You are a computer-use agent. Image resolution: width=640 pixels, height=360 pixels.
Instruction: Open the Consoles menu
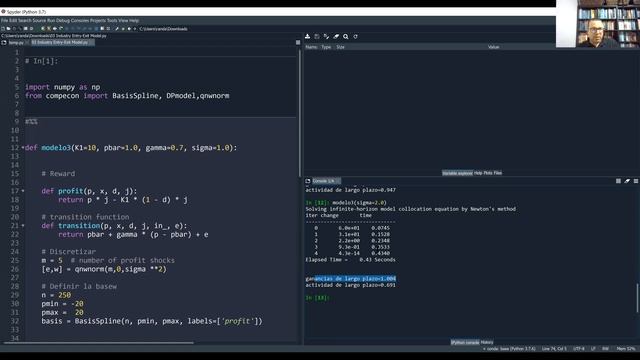pyautogui.click(x=80, y=20)
